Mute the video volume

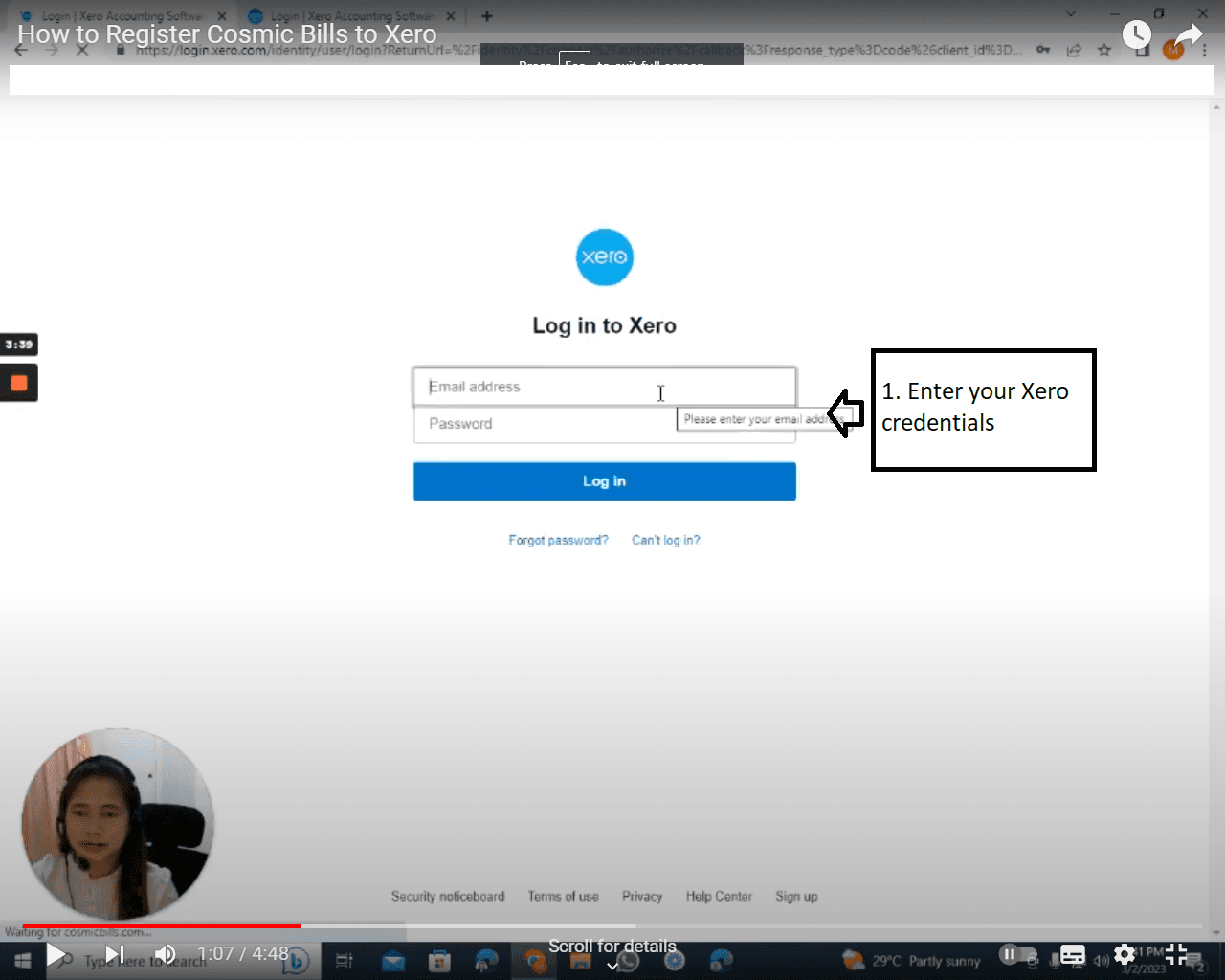click(x=165, y=954)
